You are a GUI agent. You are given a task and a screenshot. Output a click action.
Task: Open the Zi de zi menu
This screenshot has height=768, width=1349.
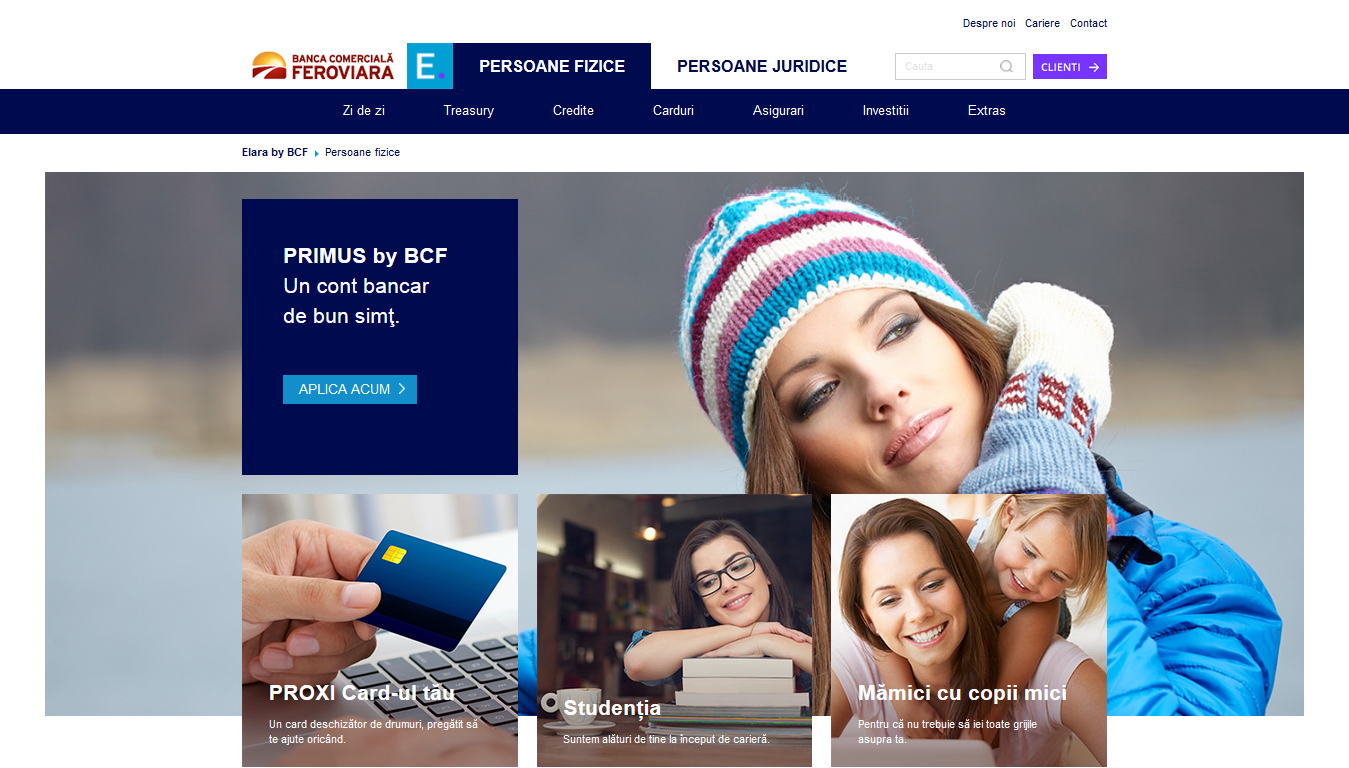[x=364, y=111]
